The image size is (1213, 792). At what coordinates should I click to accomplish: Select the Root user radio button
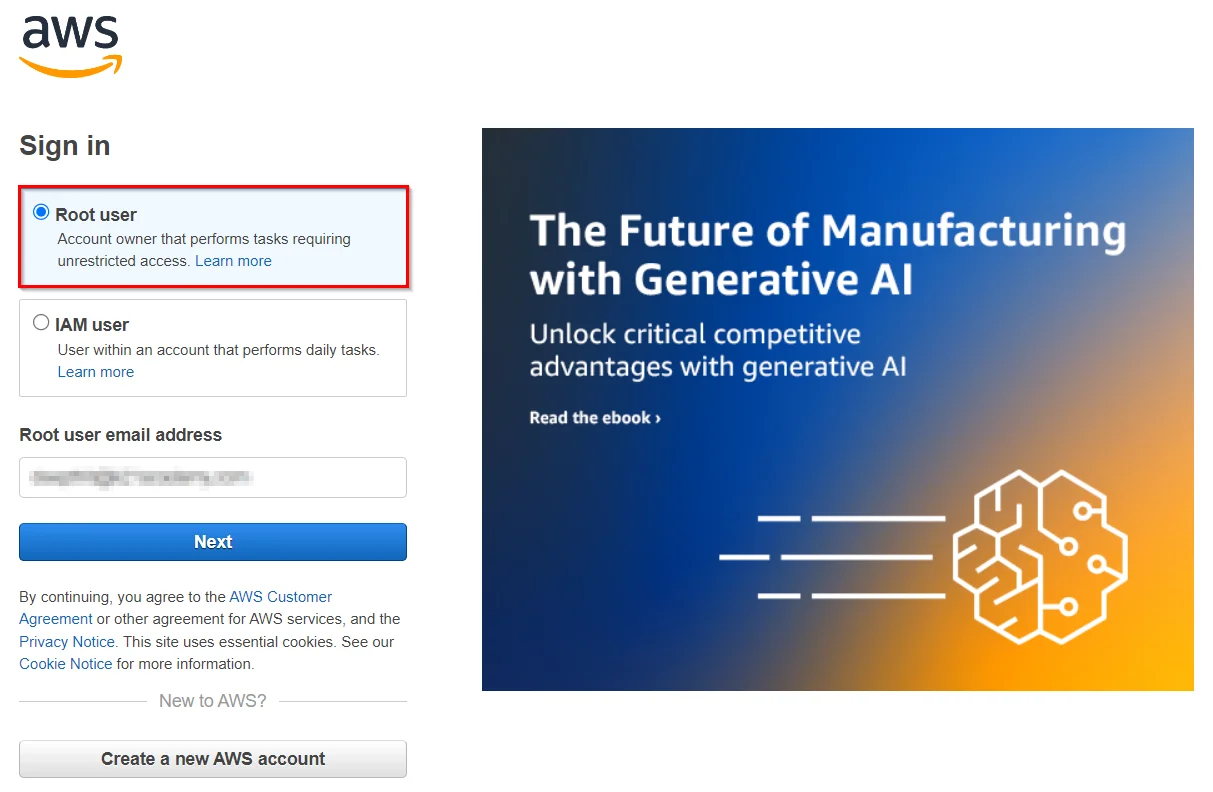point(41,212)
